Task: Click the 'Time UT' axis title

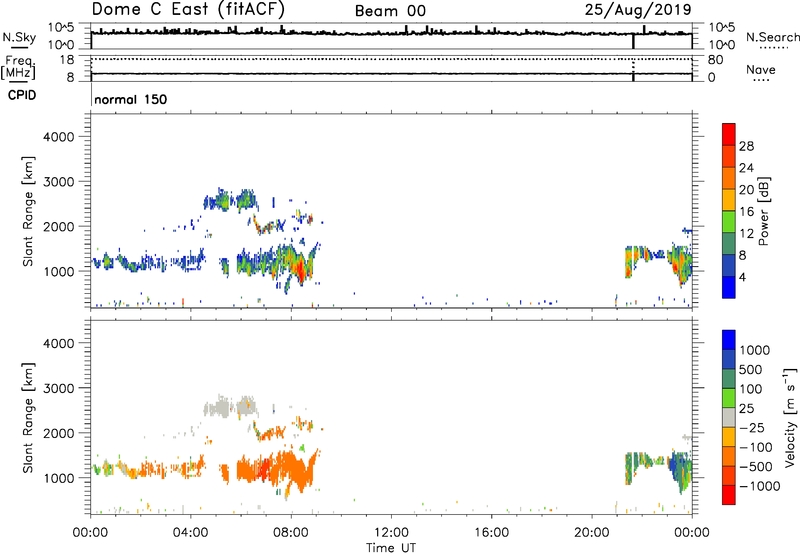Action: pos(391,548)
